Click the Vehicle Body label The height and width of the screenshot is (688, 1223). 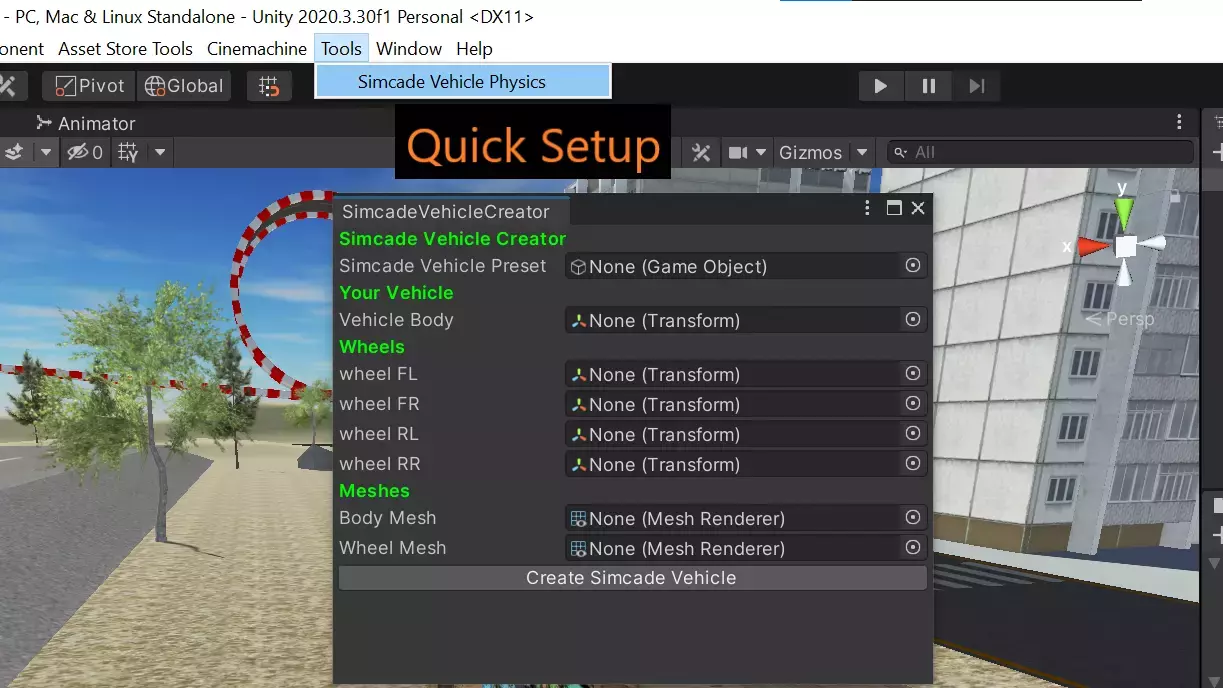tap(396, 320)
